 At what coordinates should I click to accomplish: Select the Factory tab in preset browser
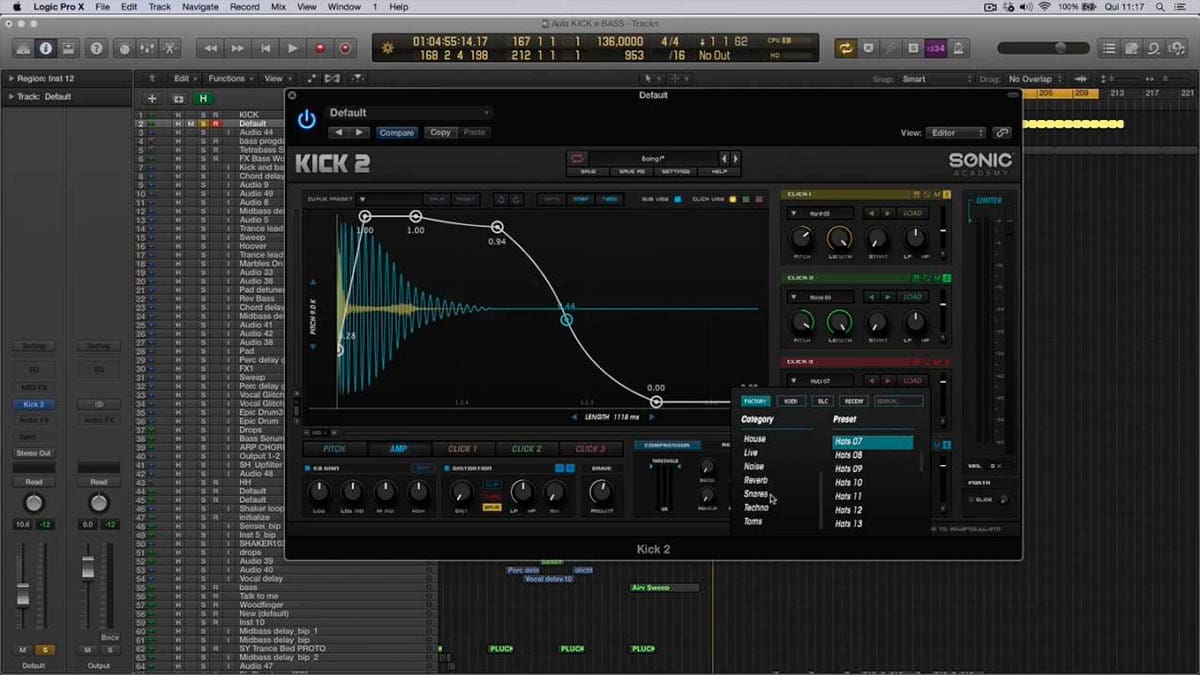[755, 401]
